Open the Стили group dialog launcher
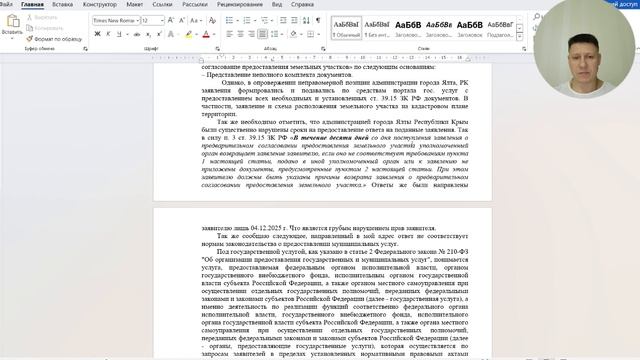640x360 pixels. 524,49
